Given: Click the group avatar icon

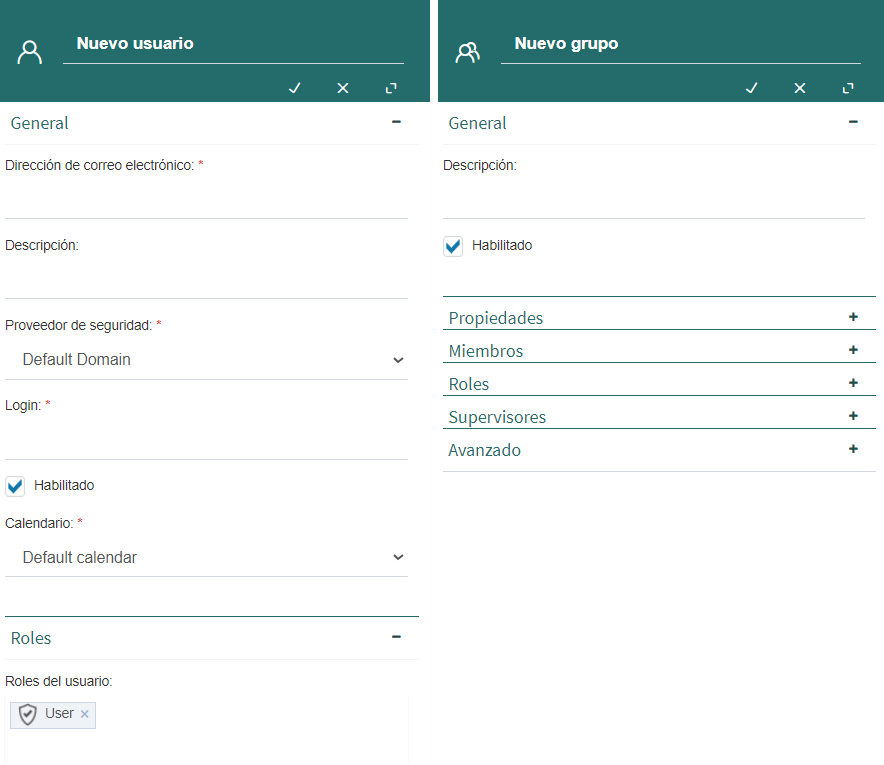Looking at the screenshot, I should pos(467,52).
